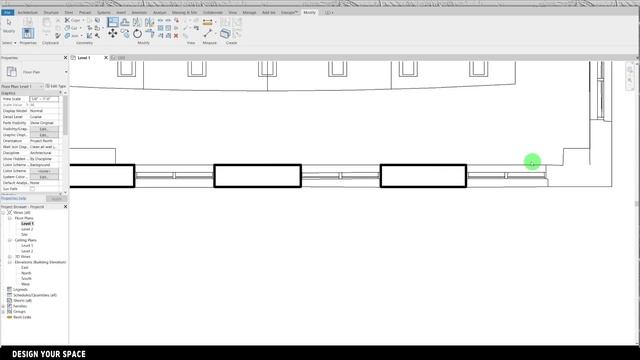Image resolution: width=640 pixels, height=360 pixels.
Task: Open Level 2 floor plan in browser
Action: 27,229
